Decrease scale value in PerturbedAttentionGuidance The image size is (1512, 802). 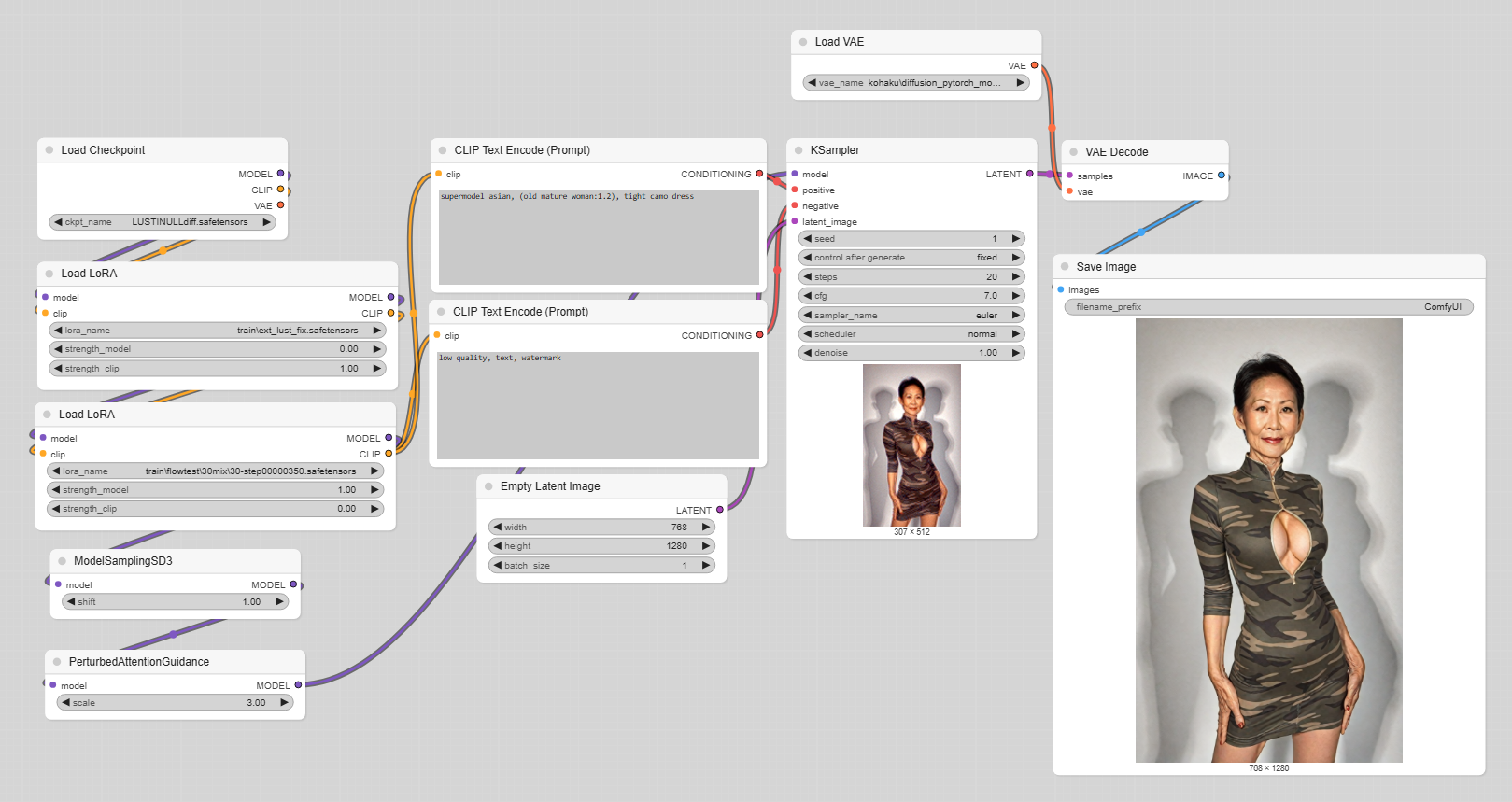coord(66,703)
